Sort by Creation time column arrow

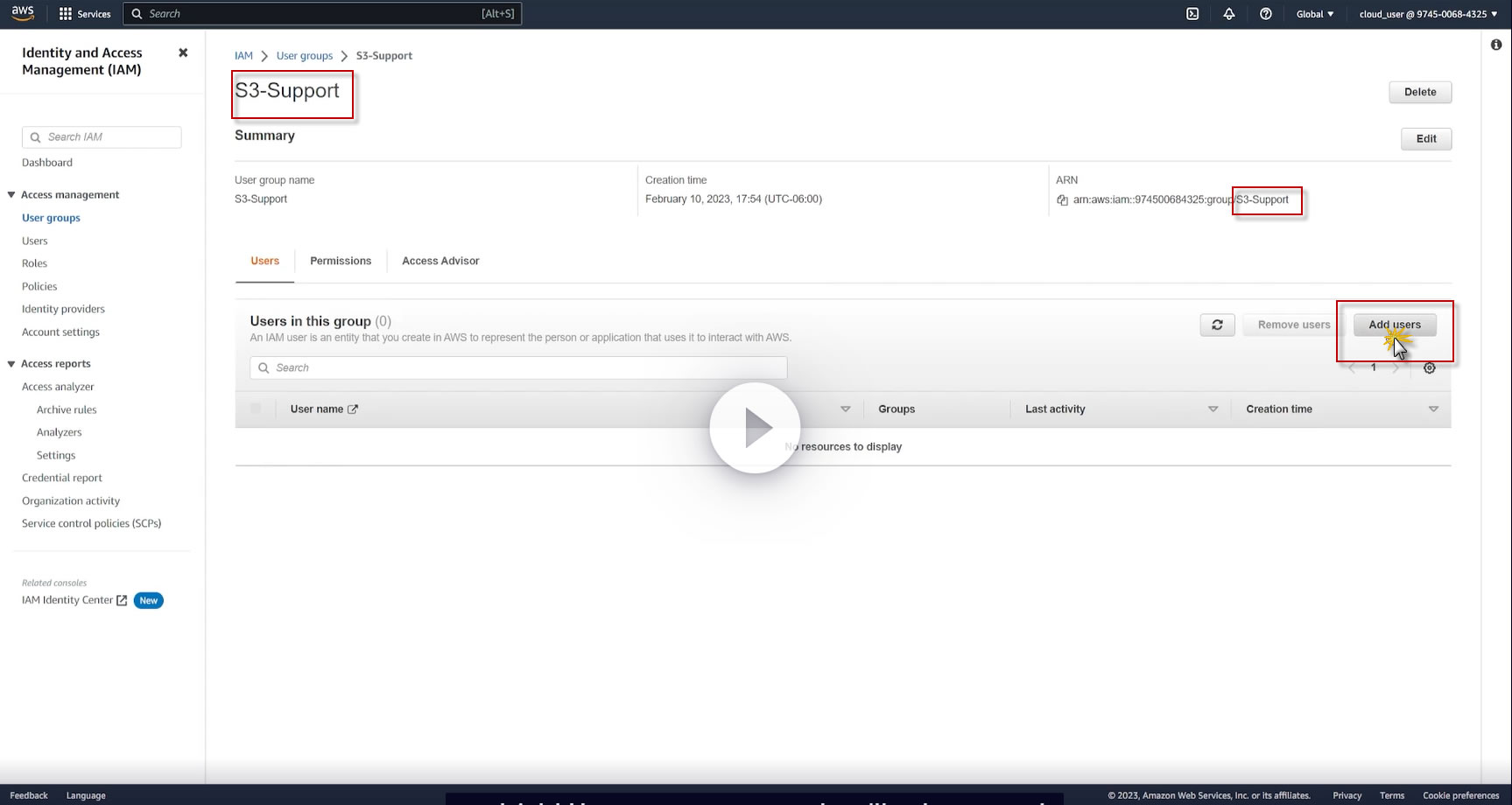1433,409
